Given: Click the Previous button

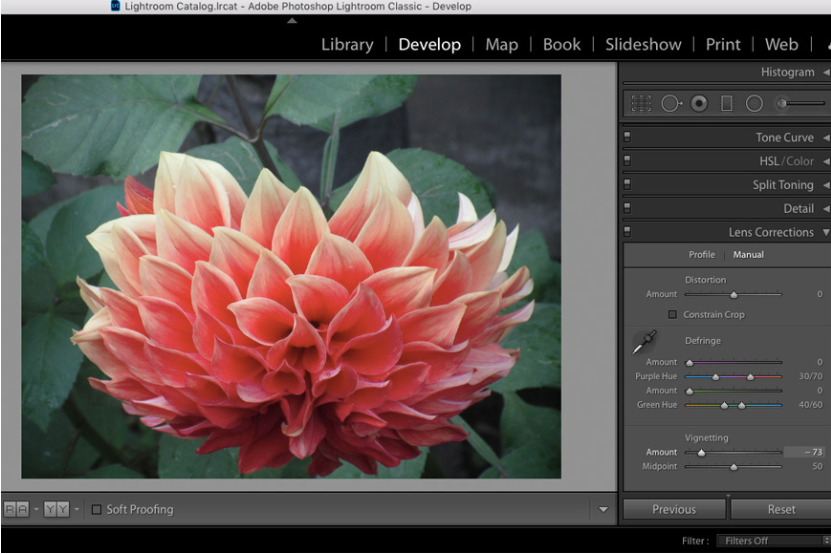Looking at the screenshot, I should tap(674, 509).
